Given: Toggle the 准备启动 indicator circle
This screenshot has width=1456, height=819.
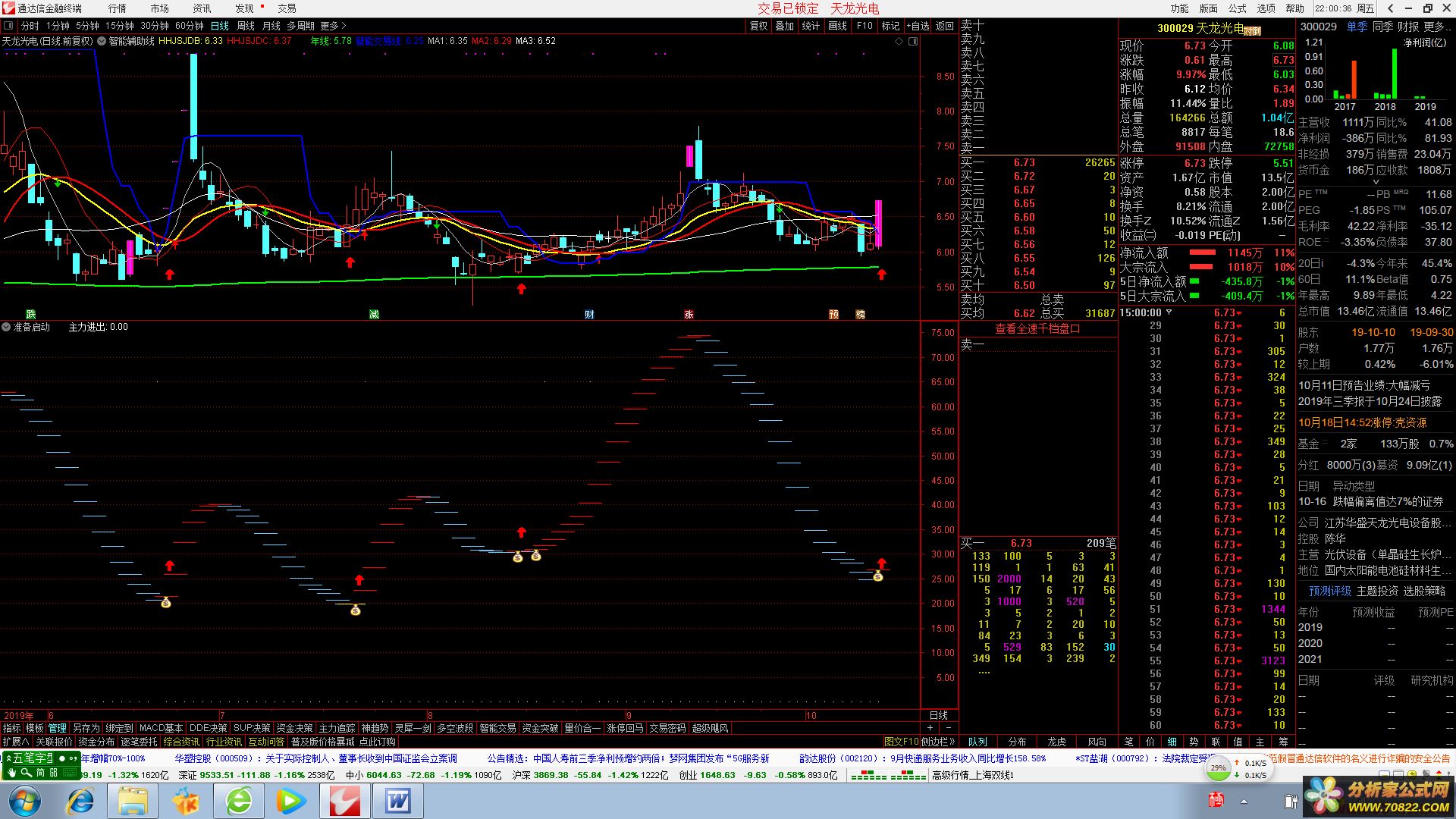Looking at the screenshot, I should tap(6, 328).
